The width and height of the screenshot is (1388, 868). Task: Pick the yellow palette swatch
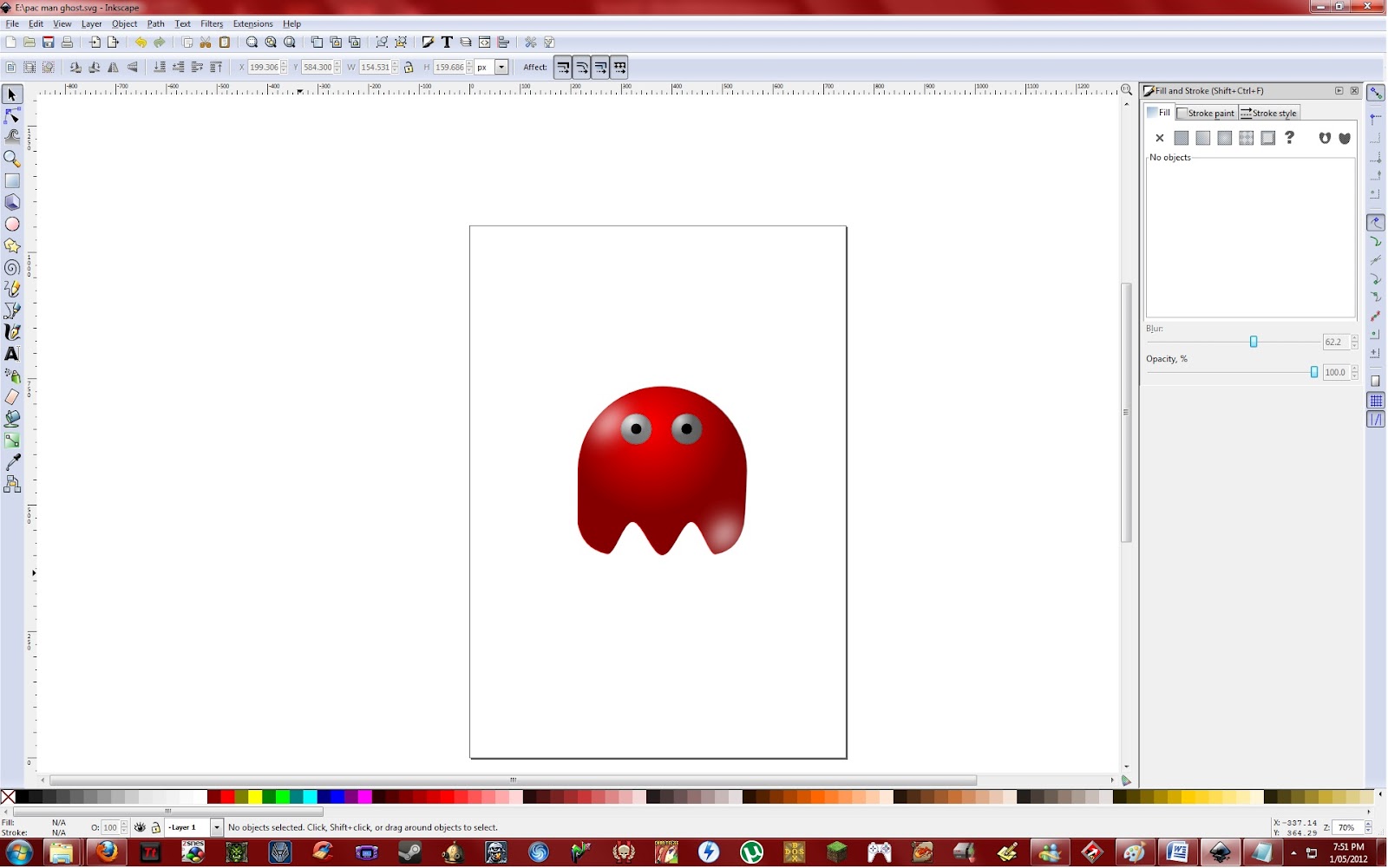tap(256, 797)
